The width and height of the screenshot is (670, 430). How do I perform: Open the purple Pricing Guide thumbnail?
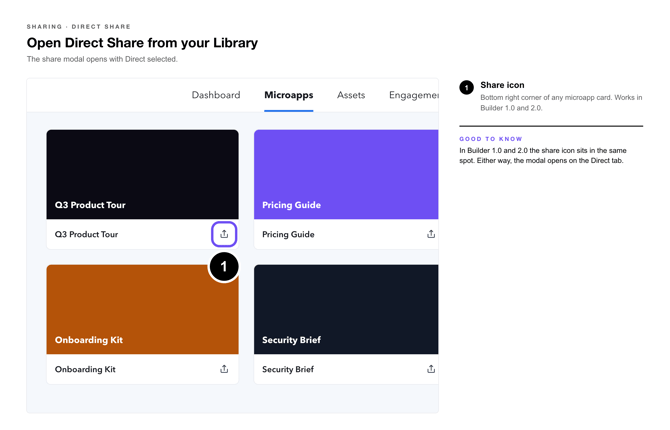click(x=346, y=174)
